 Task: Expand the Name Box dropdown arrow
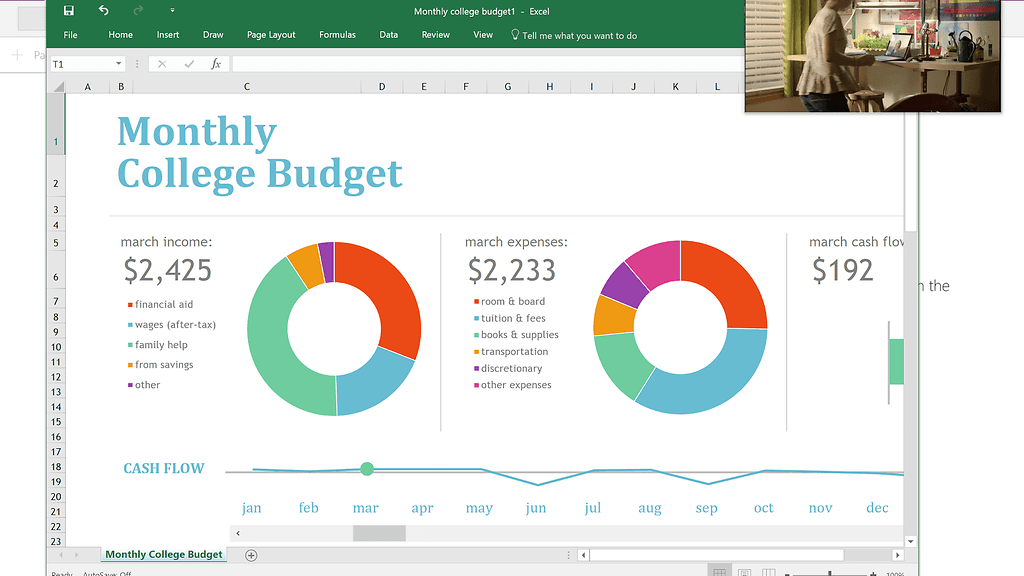(118, 64)
